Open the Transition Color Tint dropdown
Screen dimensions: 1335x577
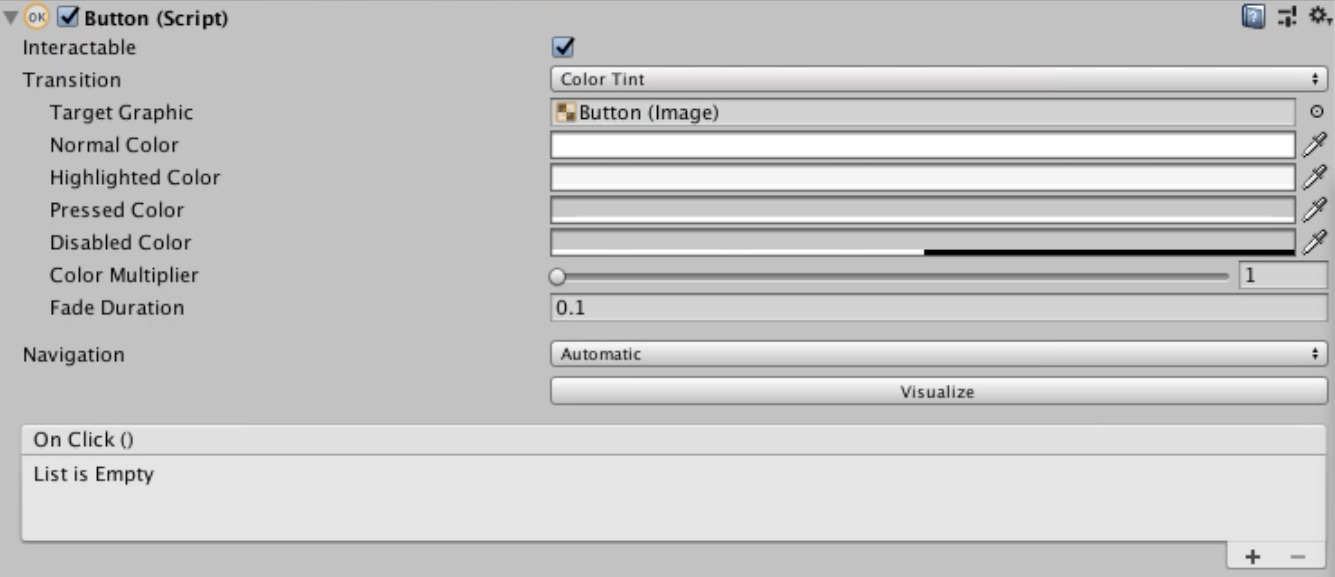(x=938, y=80)
